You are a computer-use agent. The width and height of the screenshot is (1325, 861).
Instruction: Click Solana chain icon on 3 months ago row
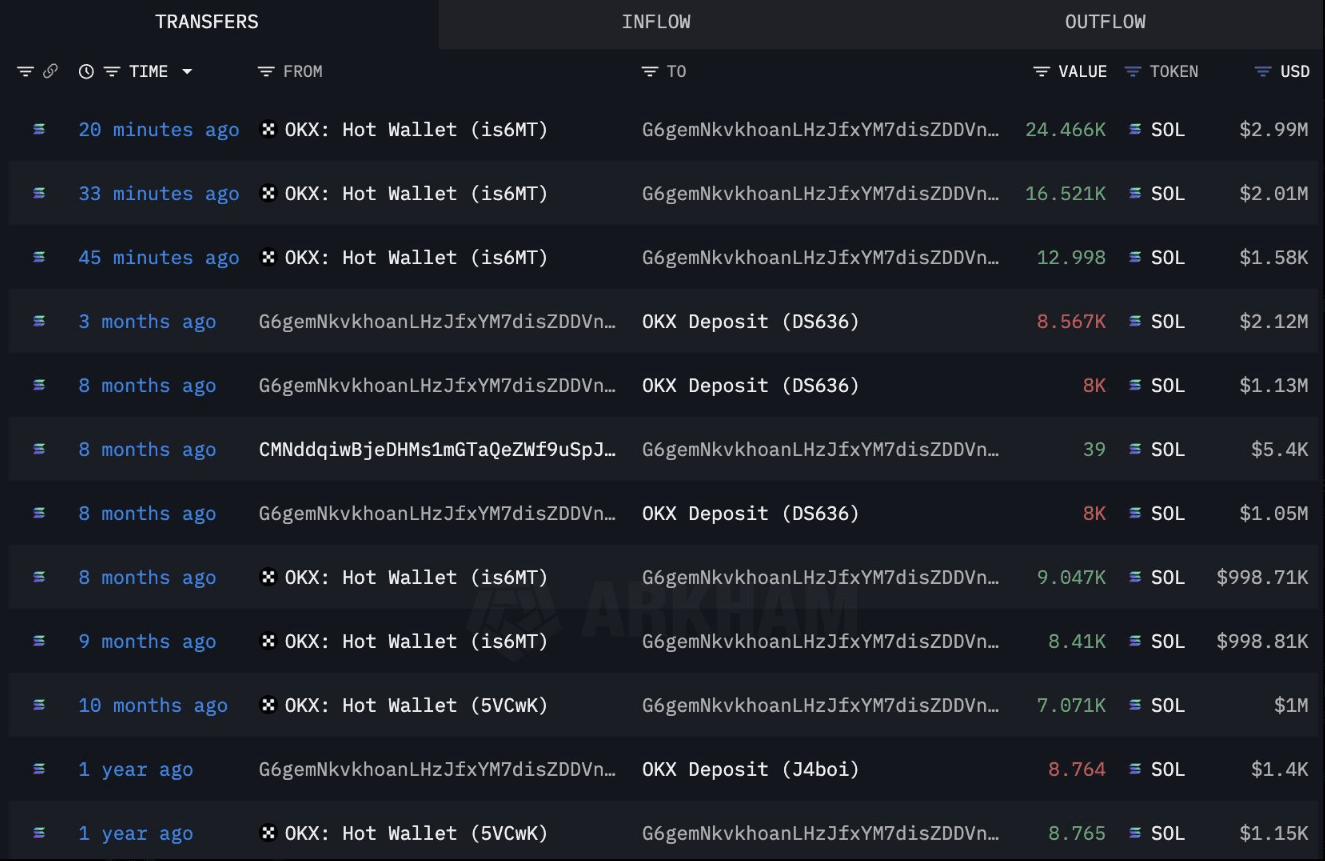39,321
